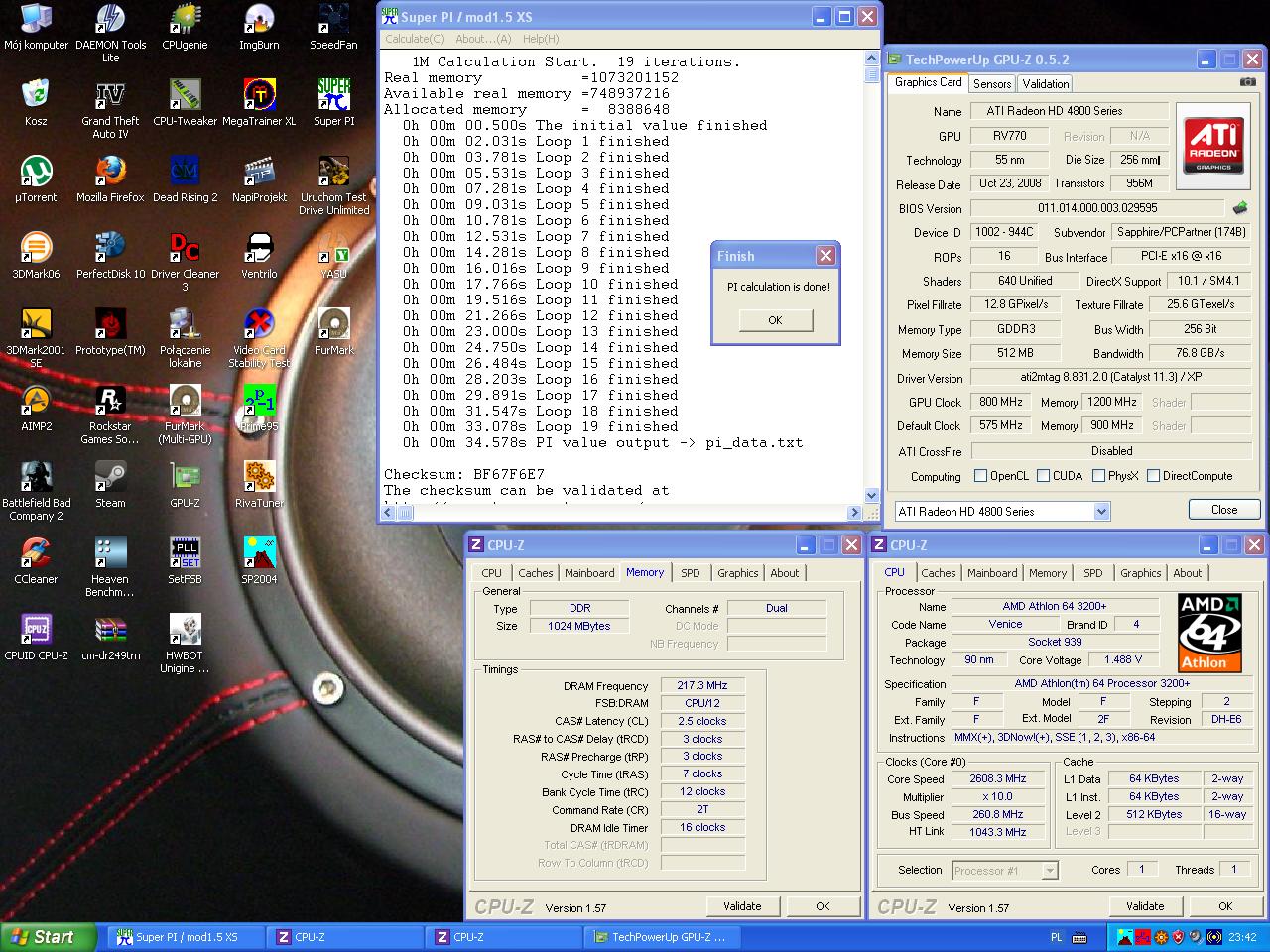The height and width of the screenshot is (952, 1270).
Task: Expand the ATI Radeon HD 4800 Series dropdown
Action: 1101,512
